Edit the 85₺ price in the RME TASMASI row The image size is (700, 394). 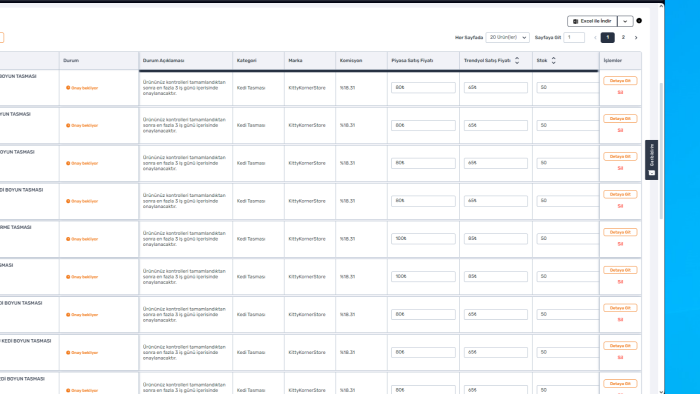click(x=496, y=239)
